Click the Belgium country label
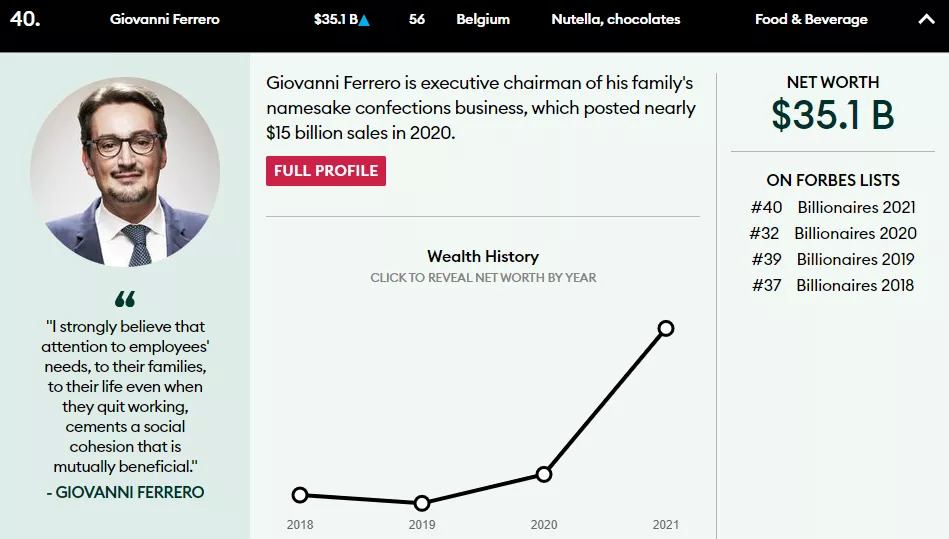 tap(483, 19)
